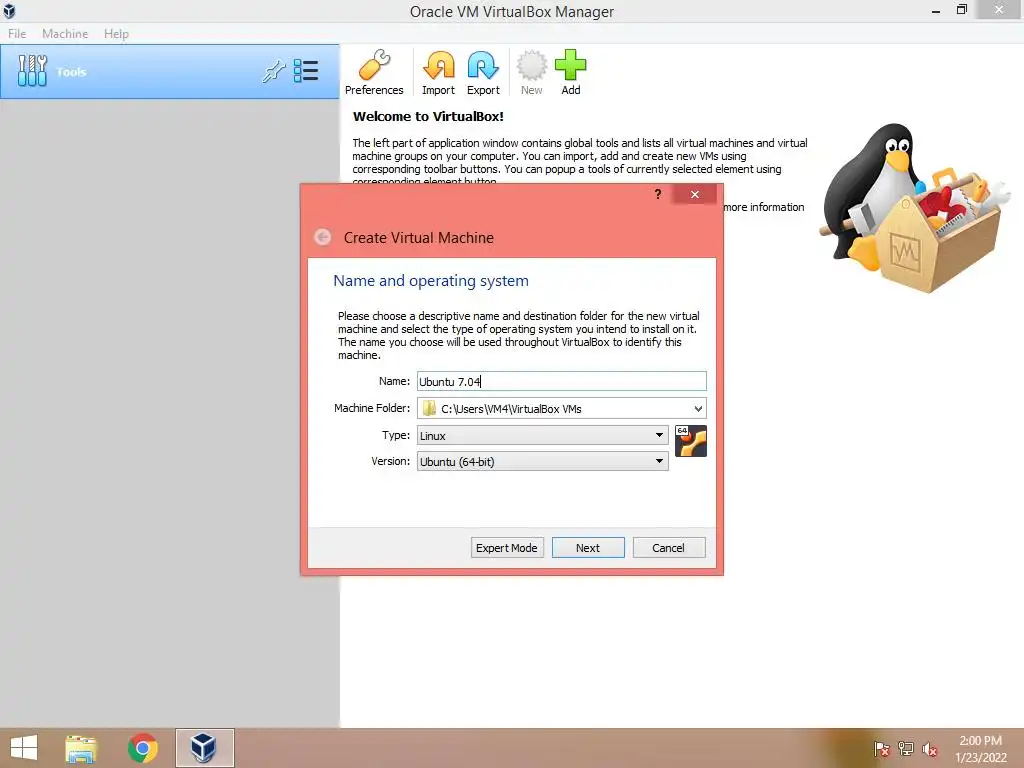Open the Help menu

tap(116, 33)
